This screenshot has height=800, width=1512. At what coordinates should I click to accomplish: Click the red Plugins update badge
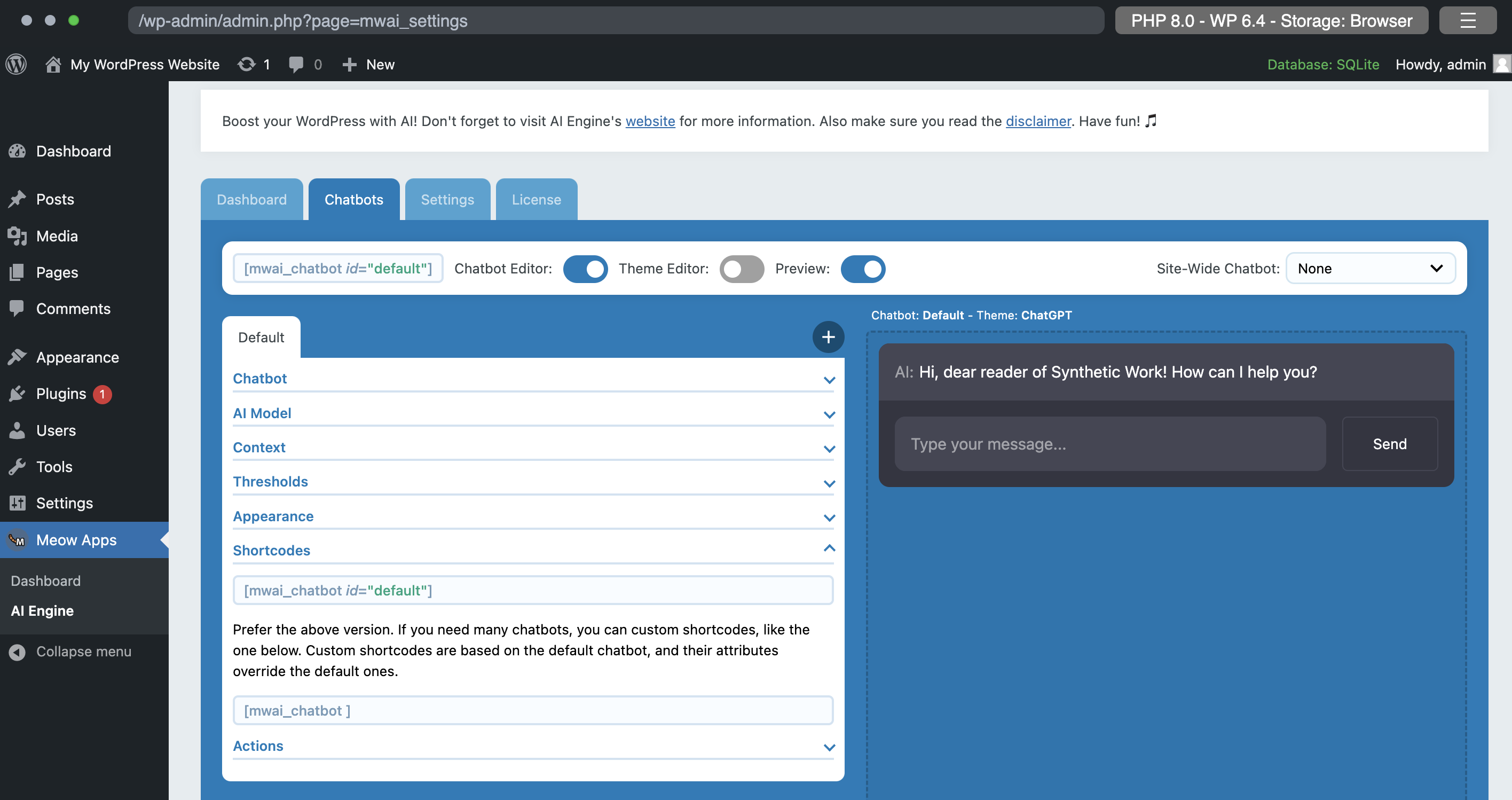(102, 394)
